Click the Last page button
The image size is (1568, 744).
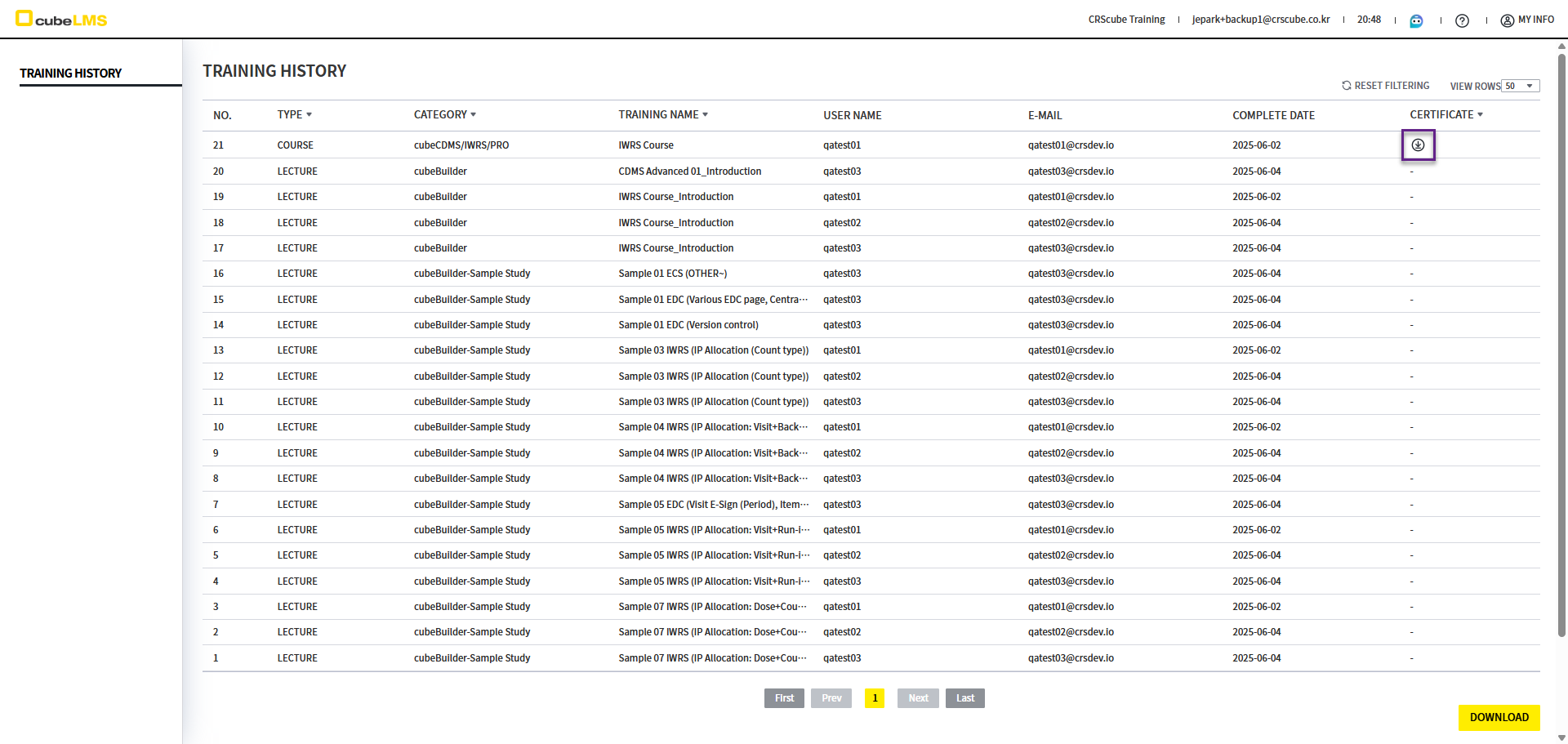[x=964, y=698]
